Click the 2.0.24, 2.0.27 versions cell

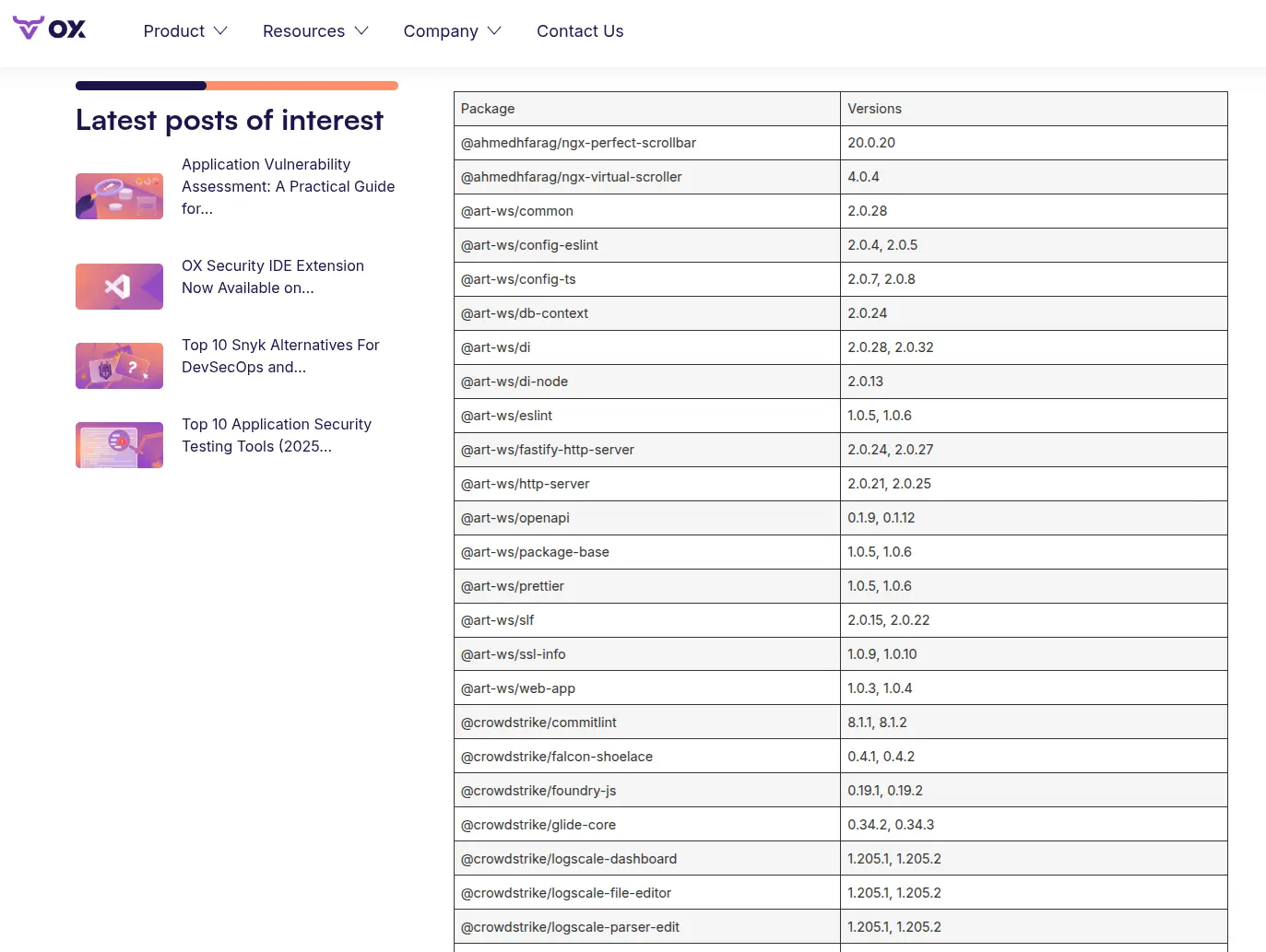pos(1034,450)
